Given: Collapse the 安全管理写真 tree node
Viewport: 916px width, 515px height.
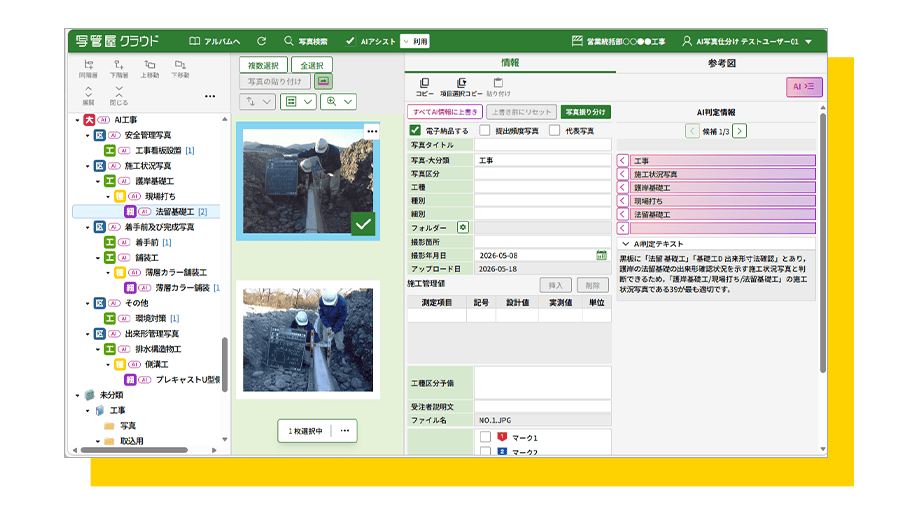Looking at the screenshot, I should tap(88, 135).
